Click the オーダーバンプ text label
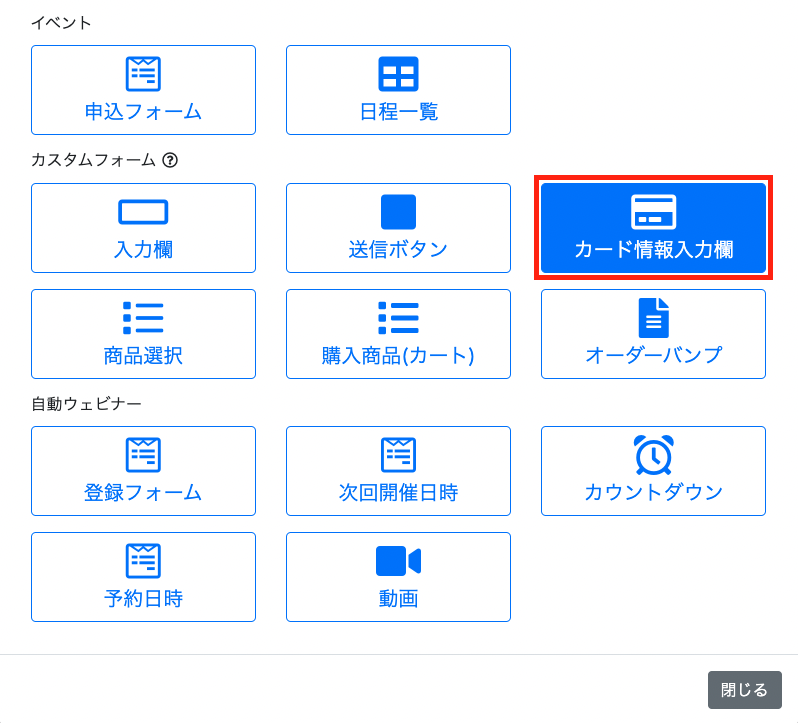This screenshot has height=723, width=798. pos(653,355)
